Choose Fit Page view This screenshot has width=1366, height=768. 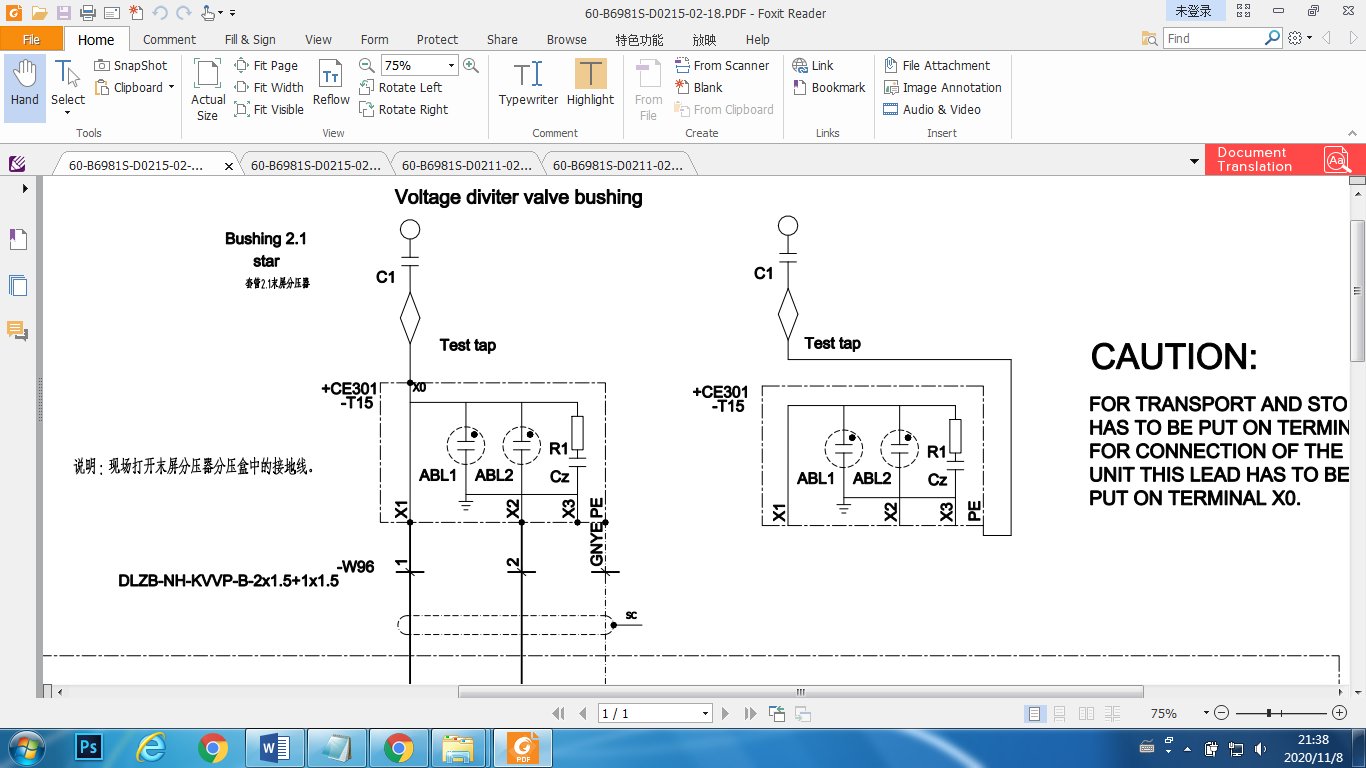coord(266,65)
